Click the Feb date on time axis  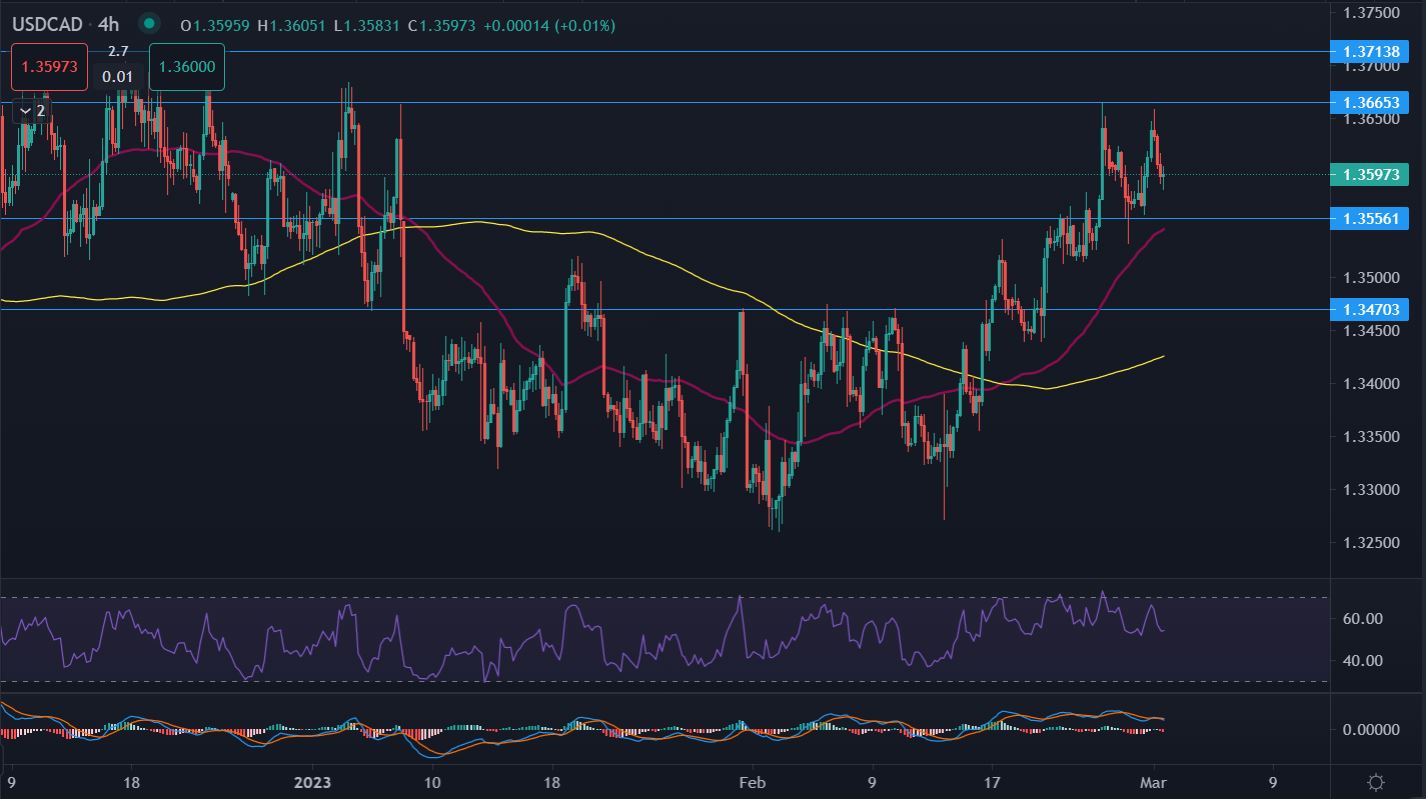(x=749, y=781)
